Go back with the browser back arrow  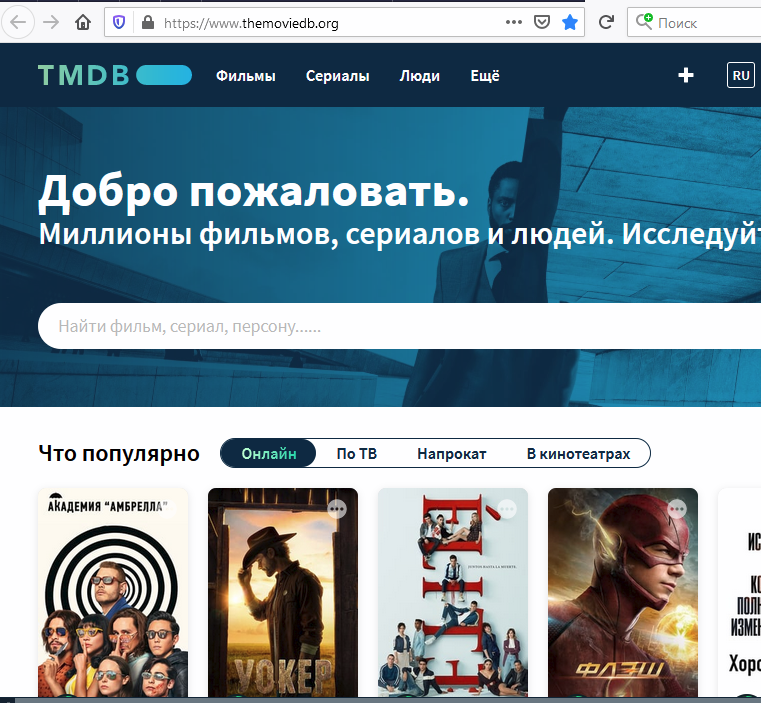pos(18,22)
